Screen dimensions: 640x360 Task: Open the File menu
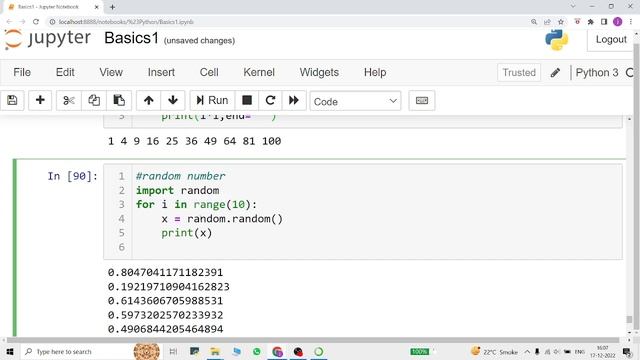(x=22, y=73)
